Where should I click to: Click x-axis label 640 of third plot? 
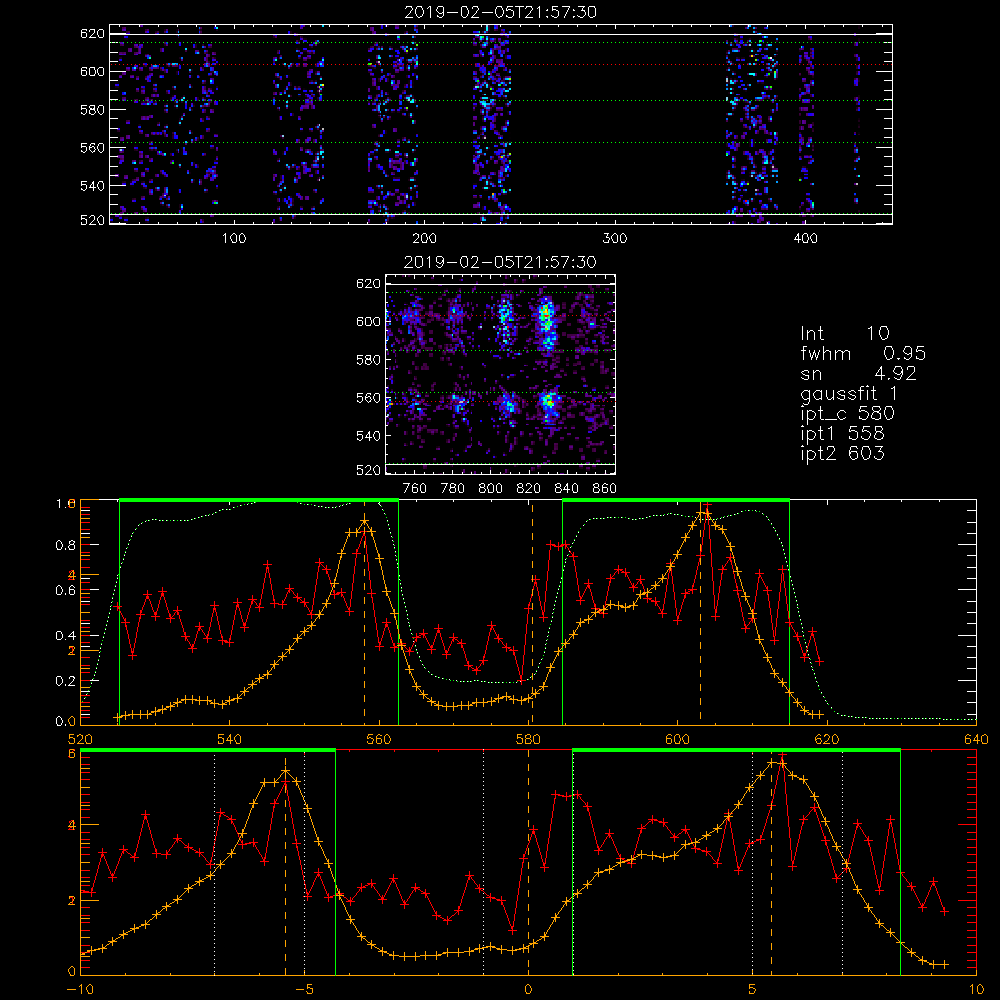[x=976, y=739]
